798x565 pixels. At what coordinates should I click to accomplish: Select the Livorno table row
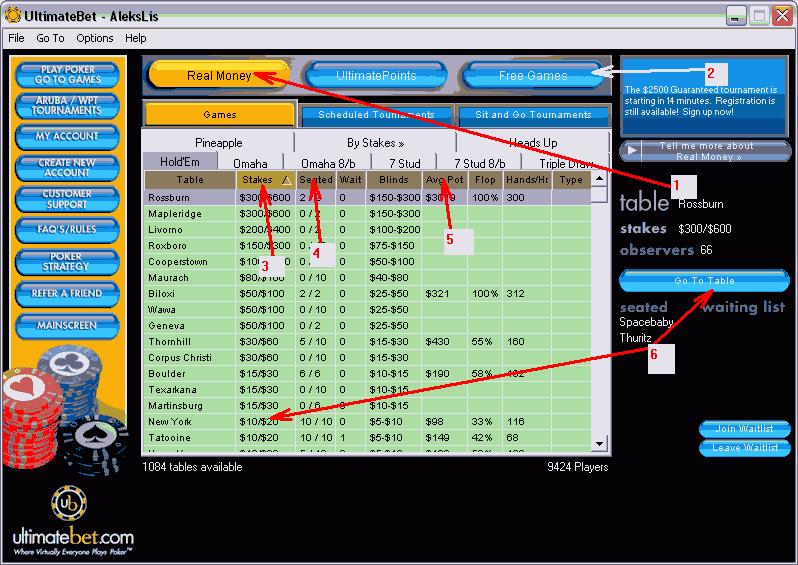coord(367,230)
